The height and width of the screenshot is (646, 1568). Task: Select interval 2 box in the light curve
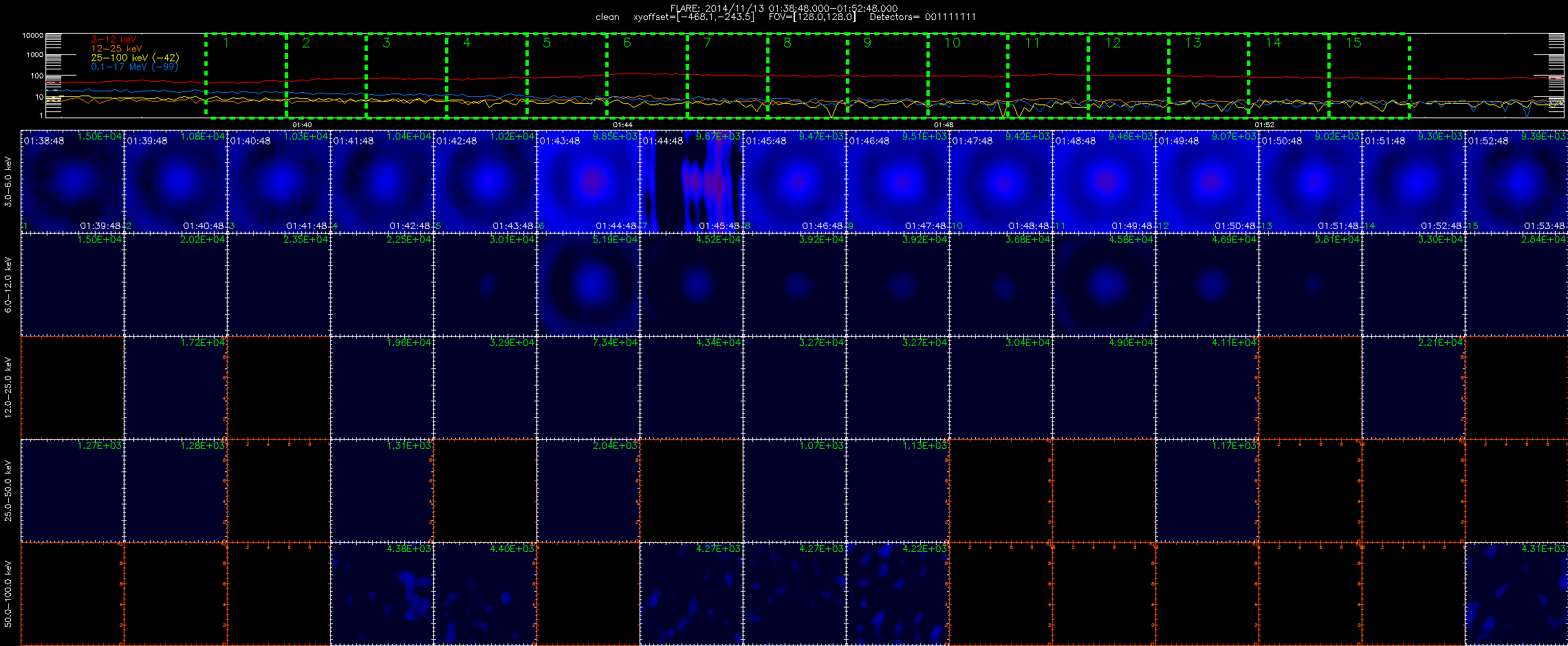click(x=326, y=75)
